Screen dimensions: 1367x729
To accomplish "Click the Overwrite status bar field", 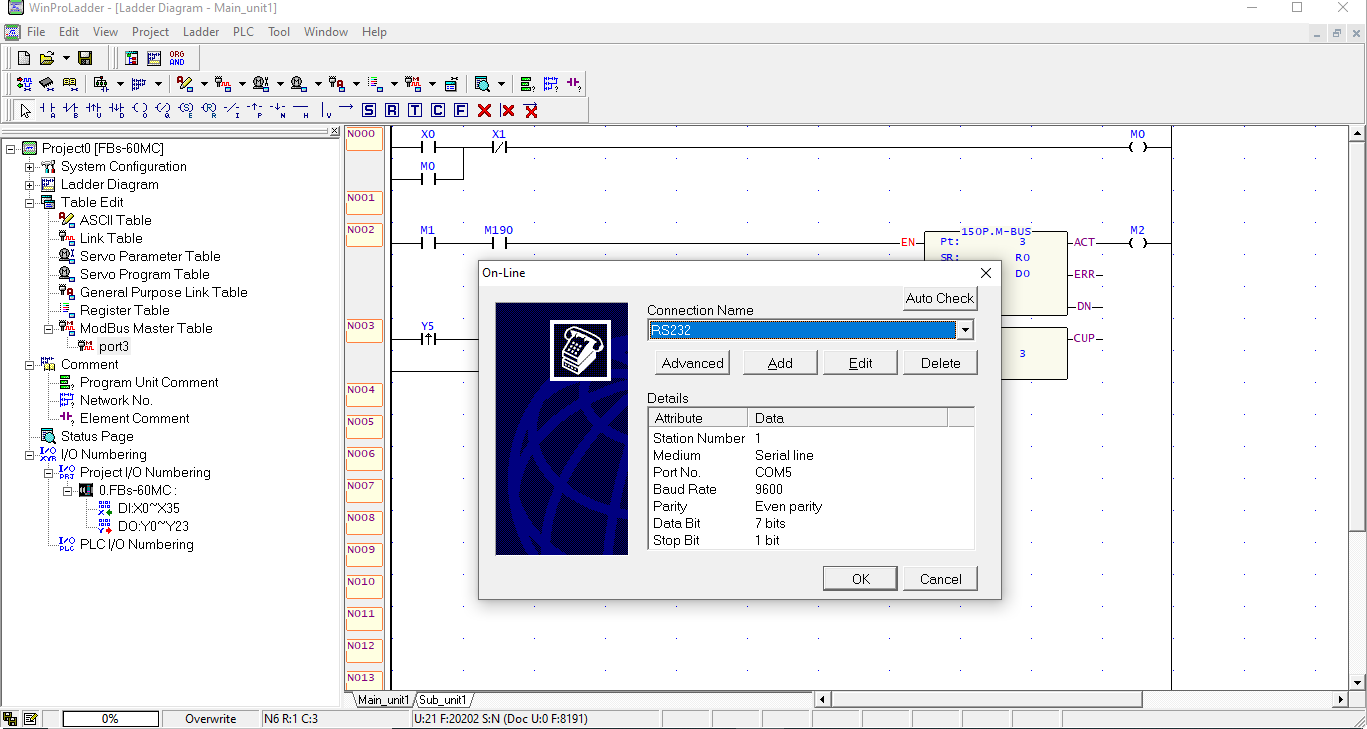I will click(x=210, y=719).
